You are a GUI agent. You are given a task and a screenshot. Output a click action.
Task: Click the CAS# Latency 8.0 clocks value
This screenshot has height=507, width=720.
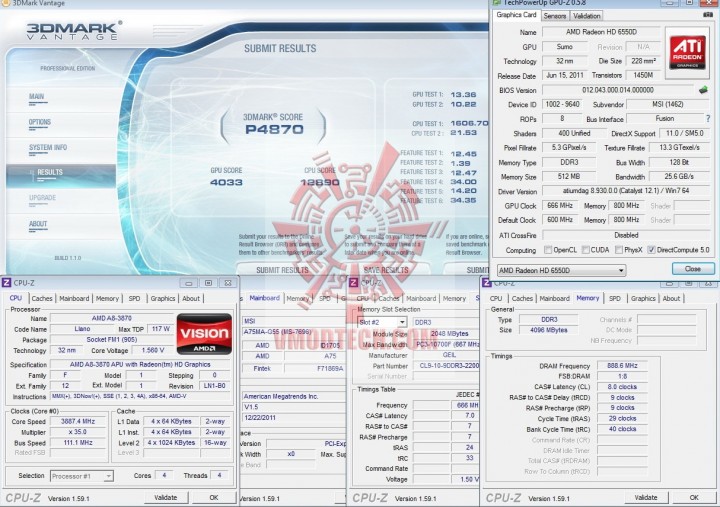pyautogui.click(x=622, y=387)
